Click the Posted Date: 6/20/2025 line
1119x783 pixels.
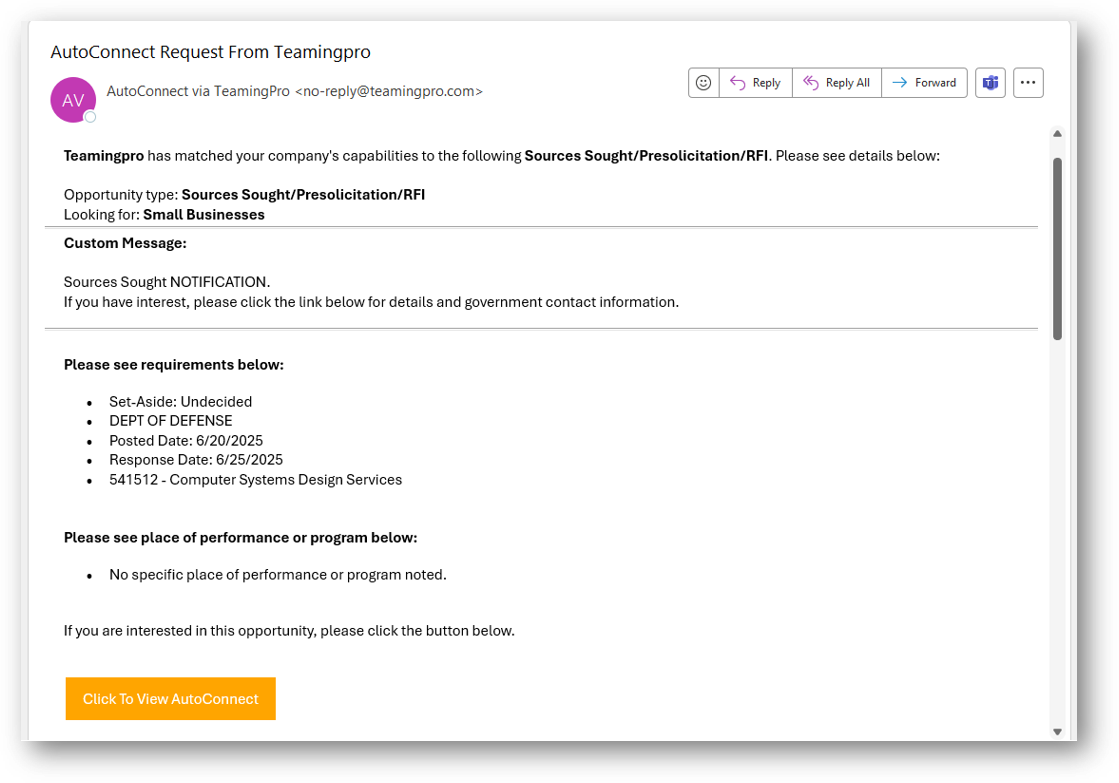tap(186, 440)
